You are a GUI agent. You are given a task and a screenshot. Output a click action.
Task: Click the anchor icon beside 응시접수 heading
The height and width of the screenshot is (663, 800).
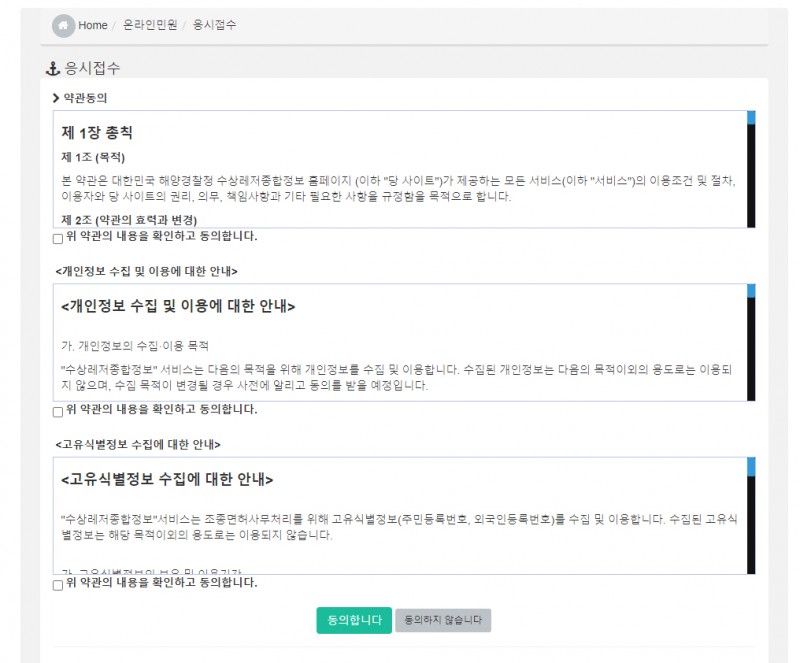pyautogui.click(x=54, y=69)
